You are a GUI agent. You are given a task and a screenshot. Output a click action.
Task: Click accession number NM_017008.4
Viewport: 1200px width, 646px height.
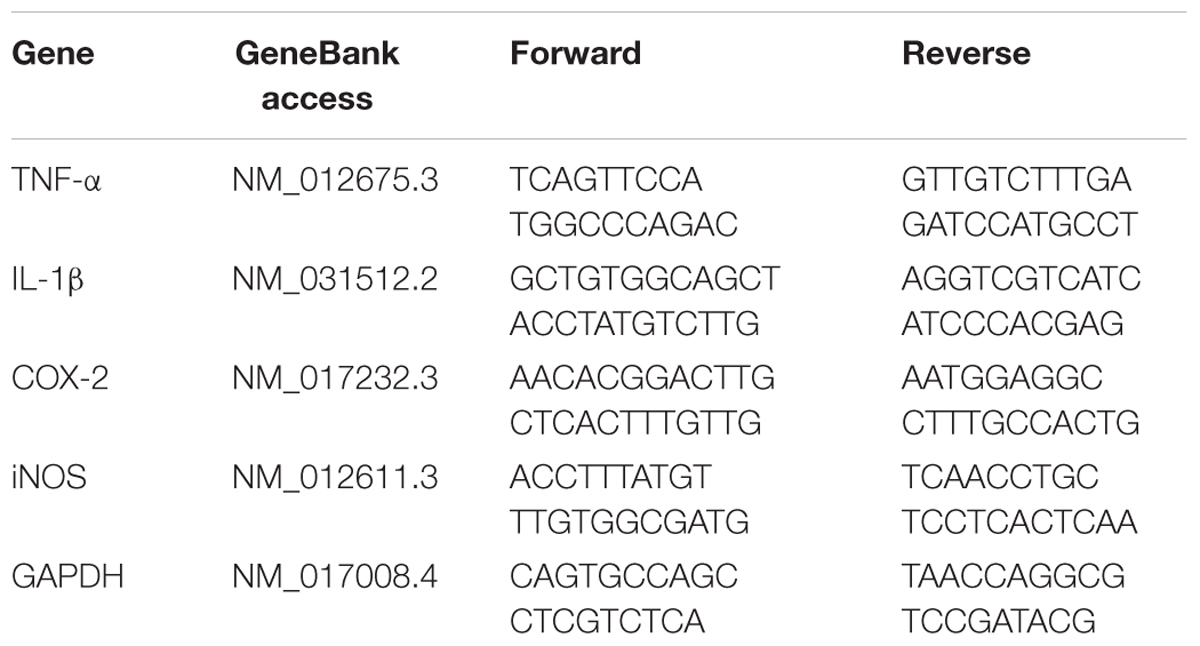pos(335,577)
